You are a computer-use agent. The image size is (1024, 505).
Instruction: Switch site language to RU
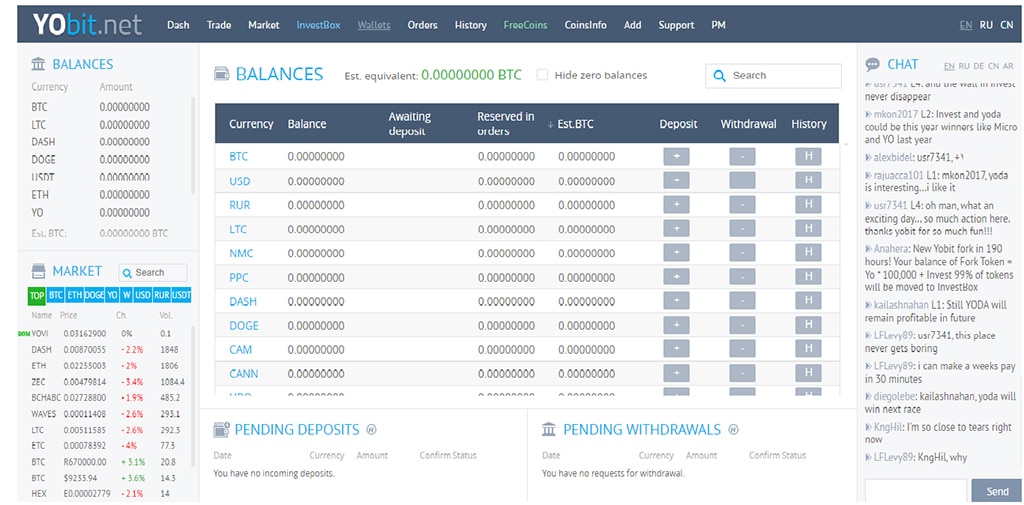(x=986, y=25)
